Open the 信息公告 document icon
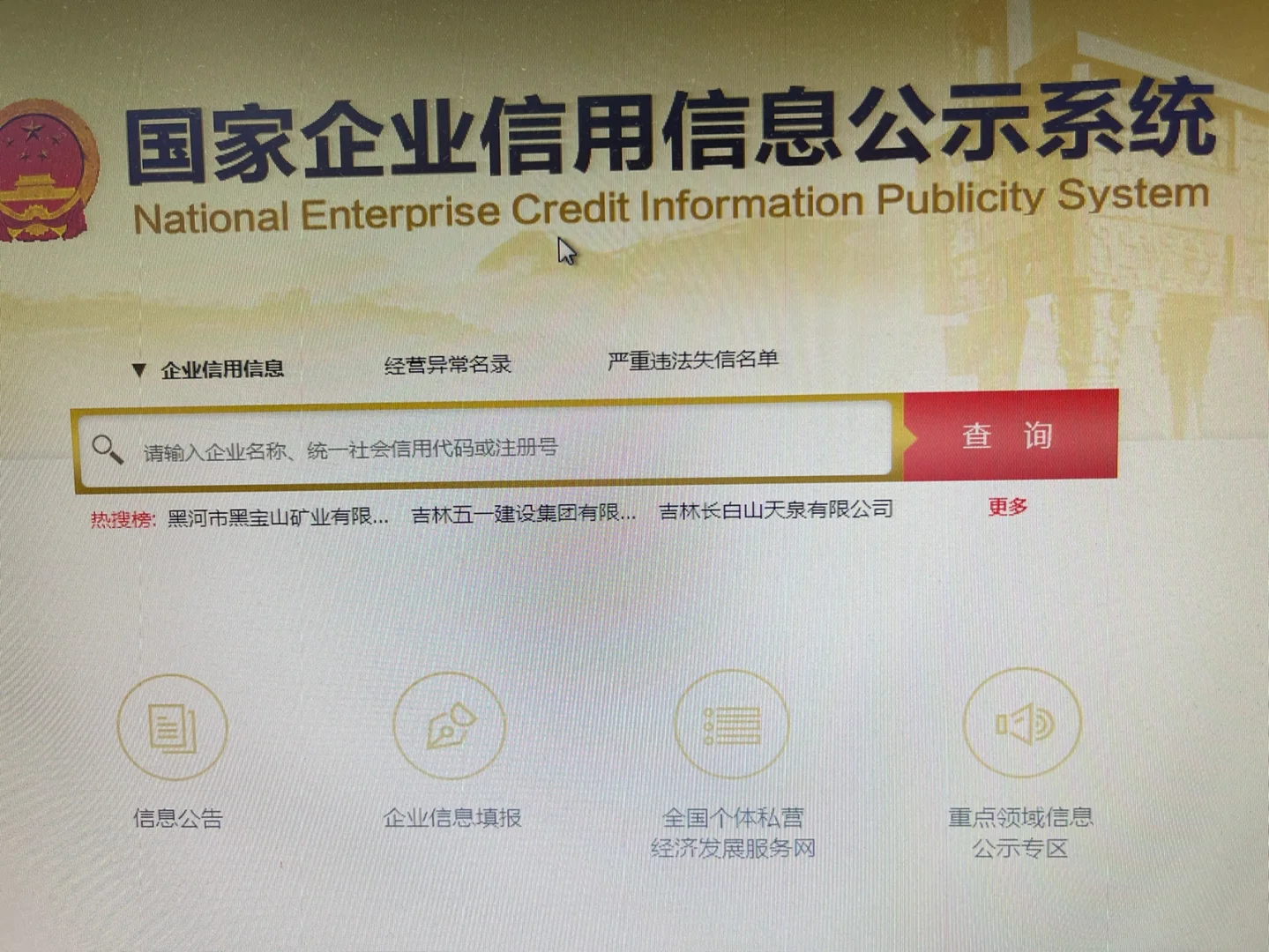The image size is (1269, 952). (x=173, y=727)
